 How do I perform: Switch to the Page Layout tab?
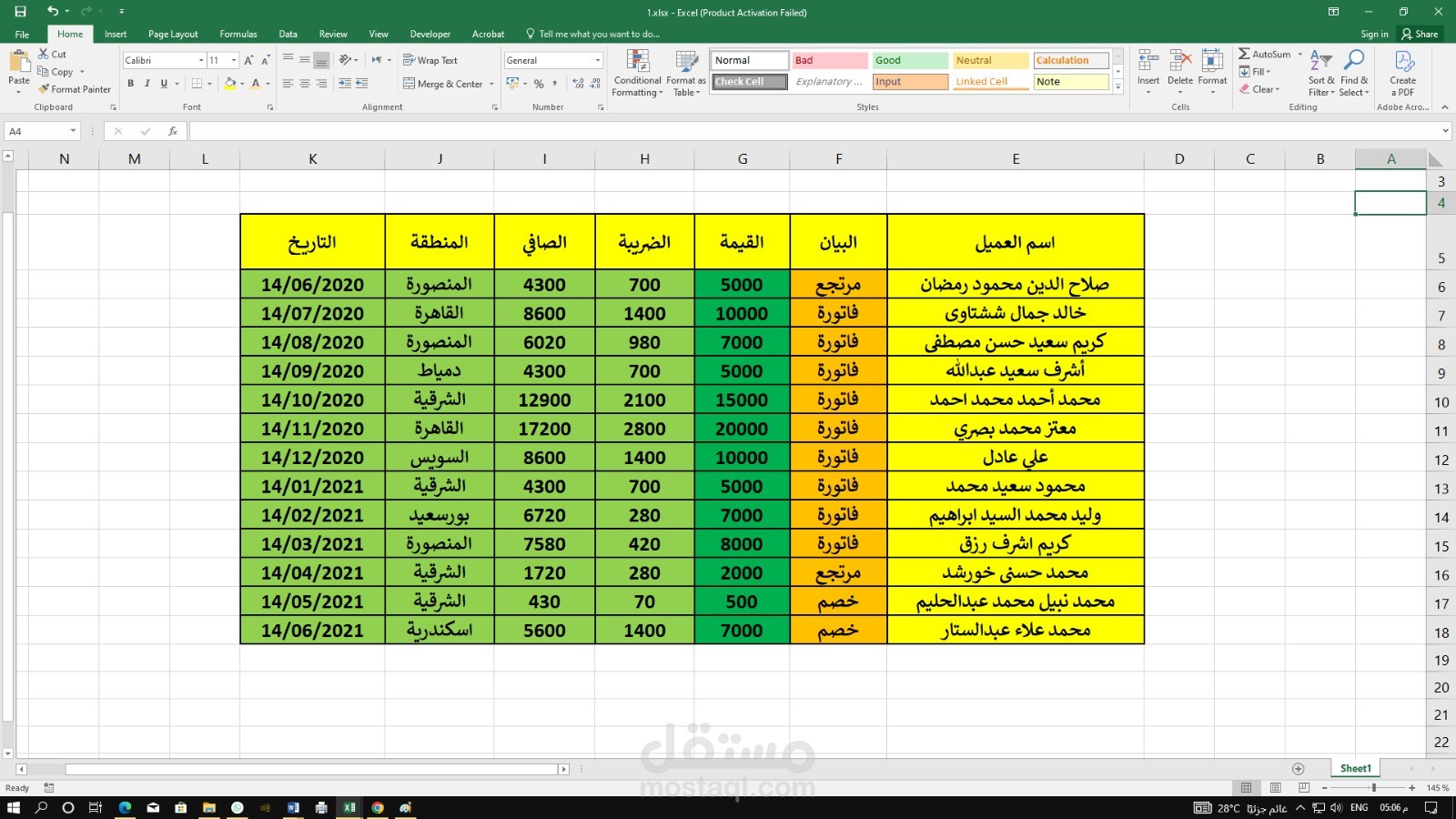pos(173,34)
